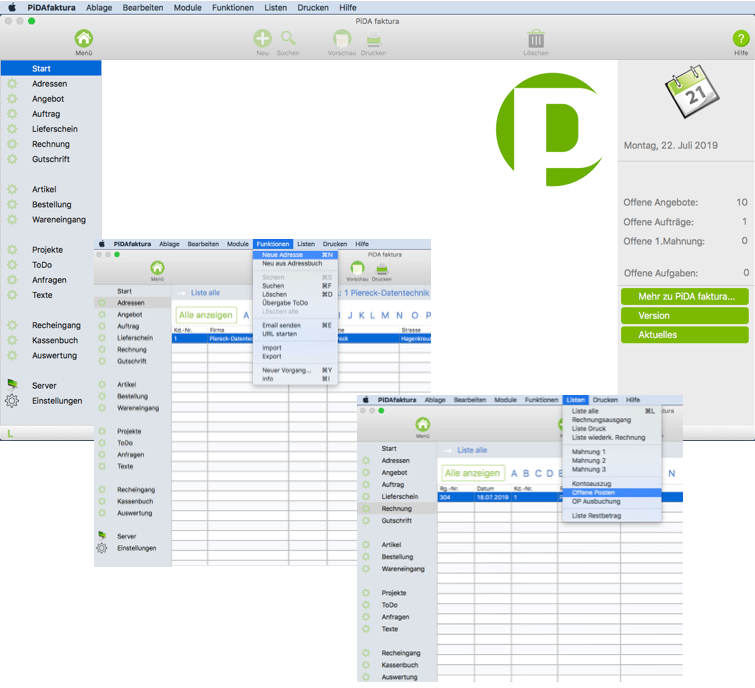Screen dimensions: 755x688
Task: Click the green Aktuelles button
Action: pyautogui.click(x=685, y=335)
